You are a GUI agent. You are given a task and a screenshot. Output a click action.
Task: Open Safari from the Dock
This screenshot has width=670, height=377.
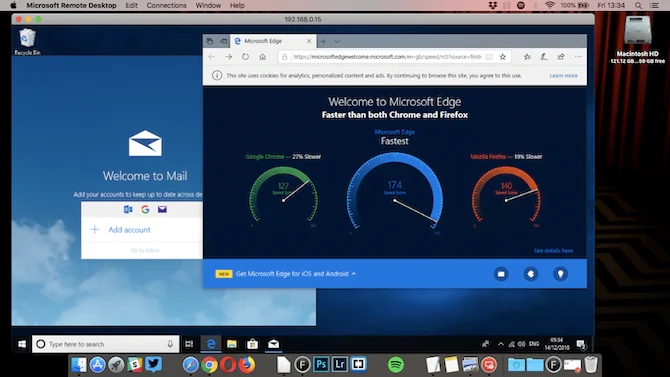191,365
